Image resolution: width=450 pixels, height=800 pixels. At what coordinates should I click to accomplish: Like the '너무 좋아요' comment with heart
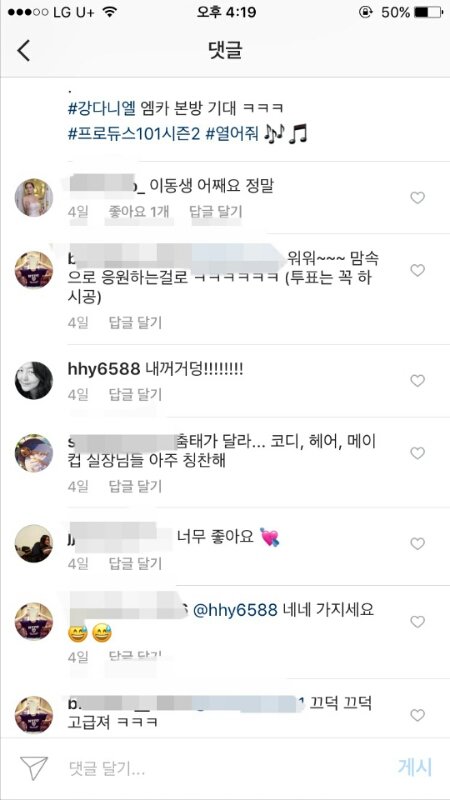[x=417, y=544]
